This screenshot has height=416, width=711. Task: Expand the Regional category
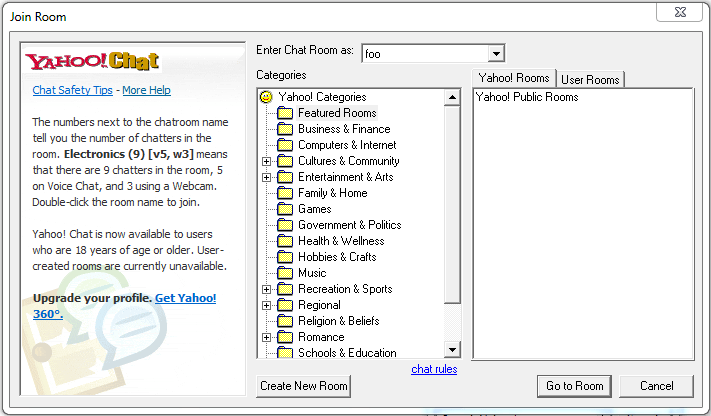coord(267,305)
